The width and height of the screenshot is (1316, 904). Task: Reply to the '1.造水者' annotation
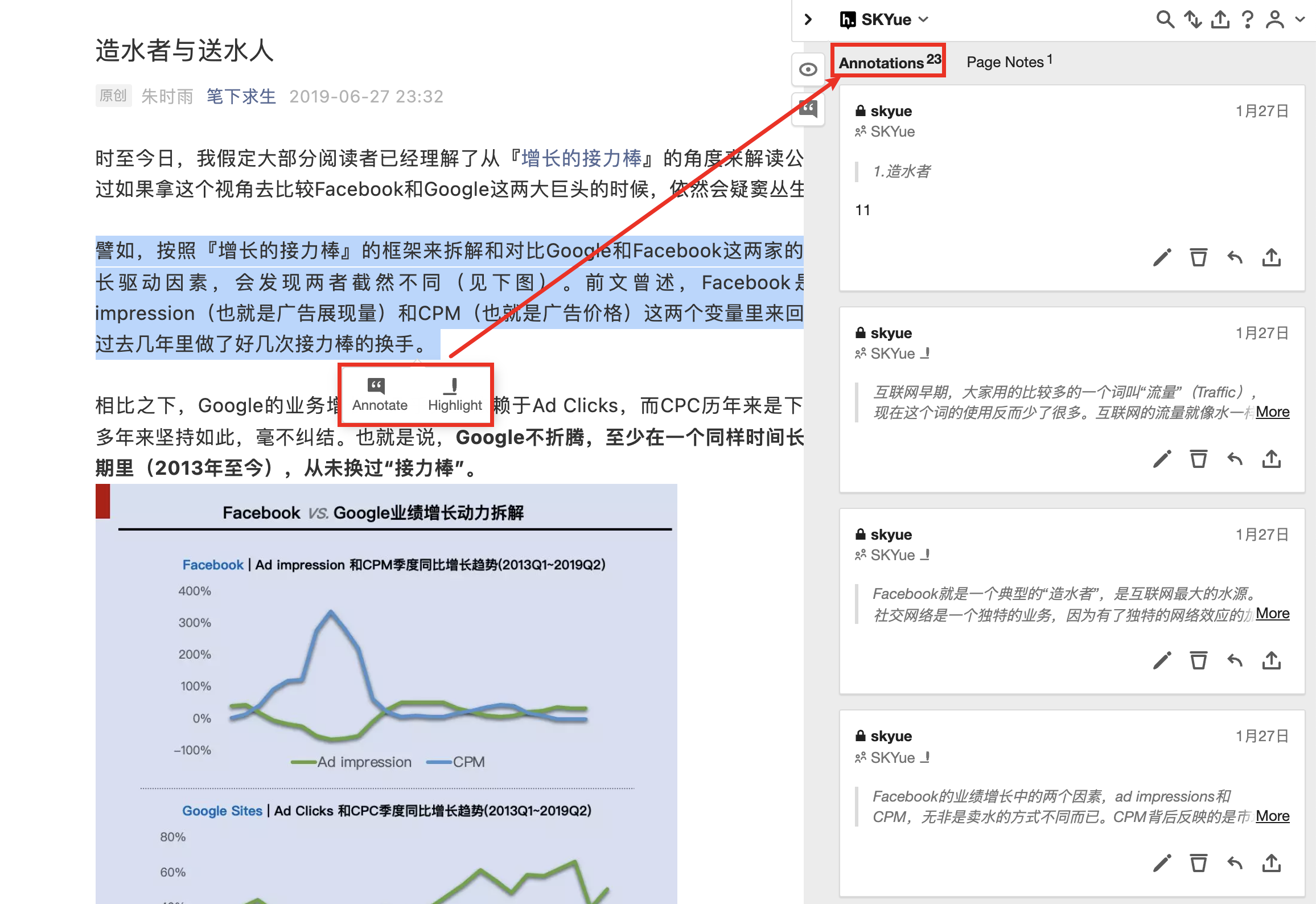pos(1235,258)
